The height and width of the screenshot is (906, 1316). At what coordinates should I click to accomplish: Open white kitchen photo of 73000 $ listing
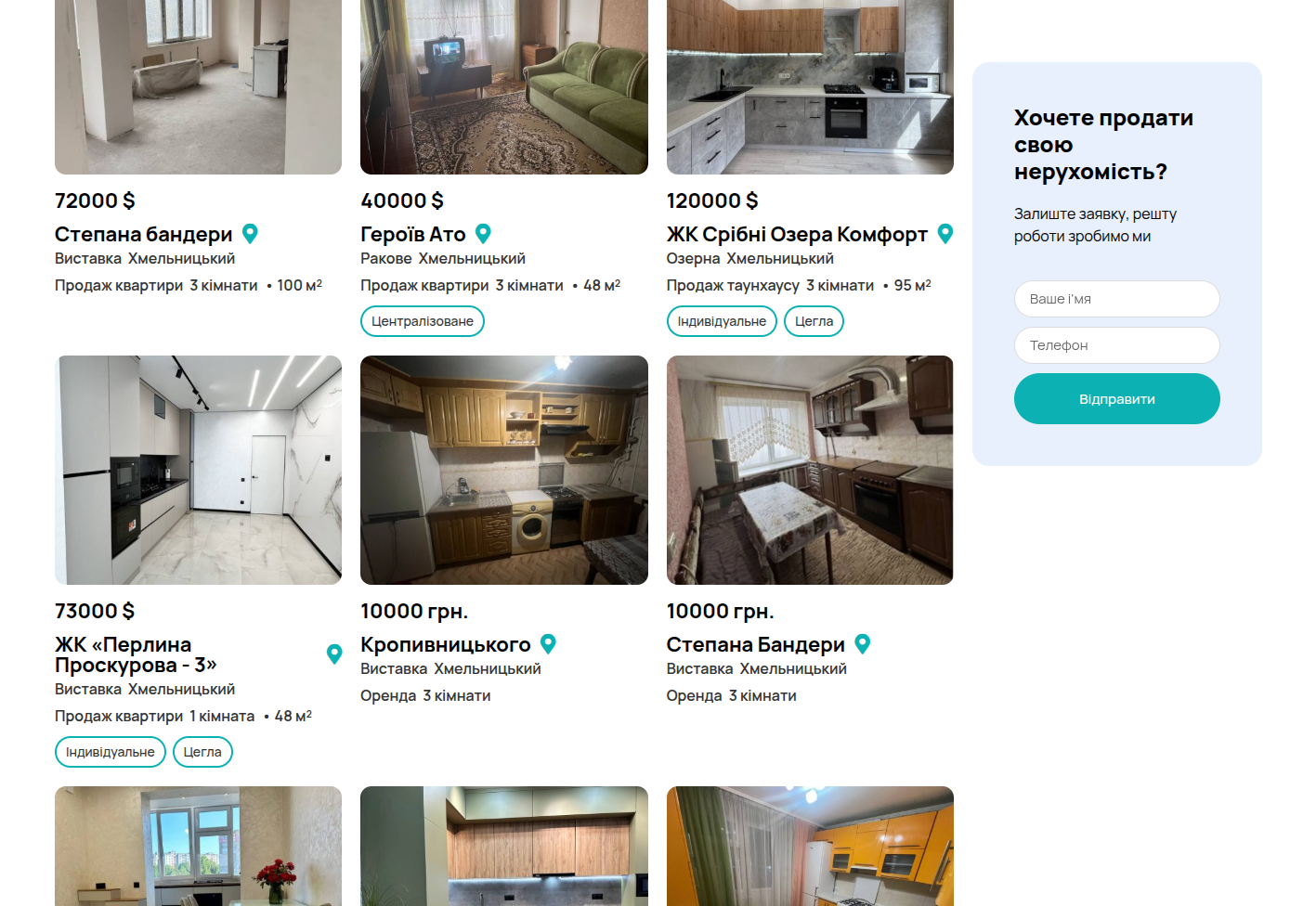pos(198,470)
